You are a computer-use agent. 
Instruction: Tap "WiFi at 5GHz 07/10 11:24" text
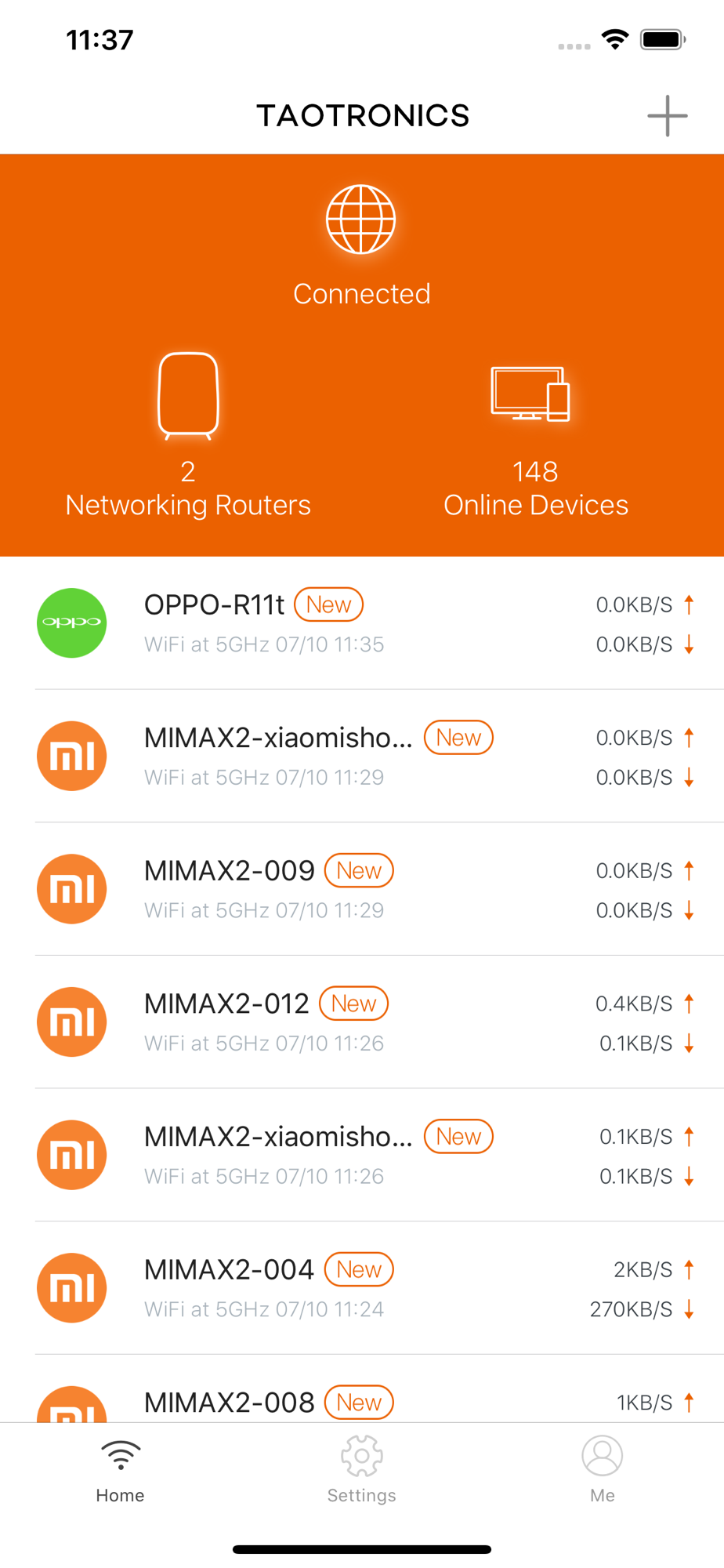(x=264, y=1309)
